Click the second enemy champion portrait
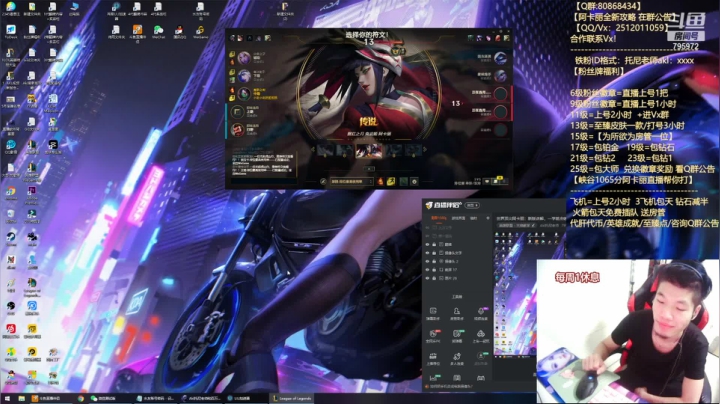This screenshot has height=404, width=720. [500, 76]
